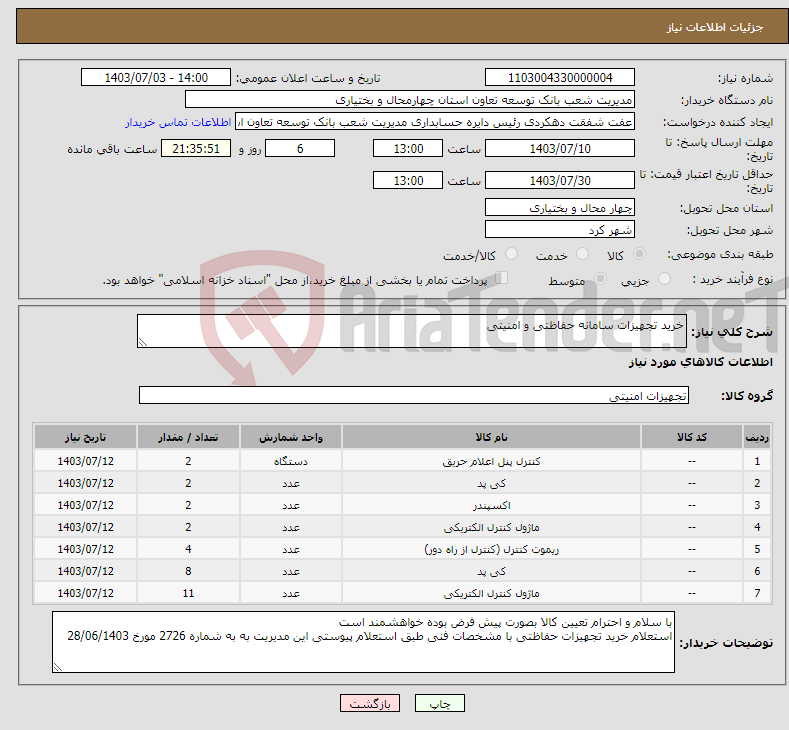Select the متوسط purchase type radio

tap(600, 279)
